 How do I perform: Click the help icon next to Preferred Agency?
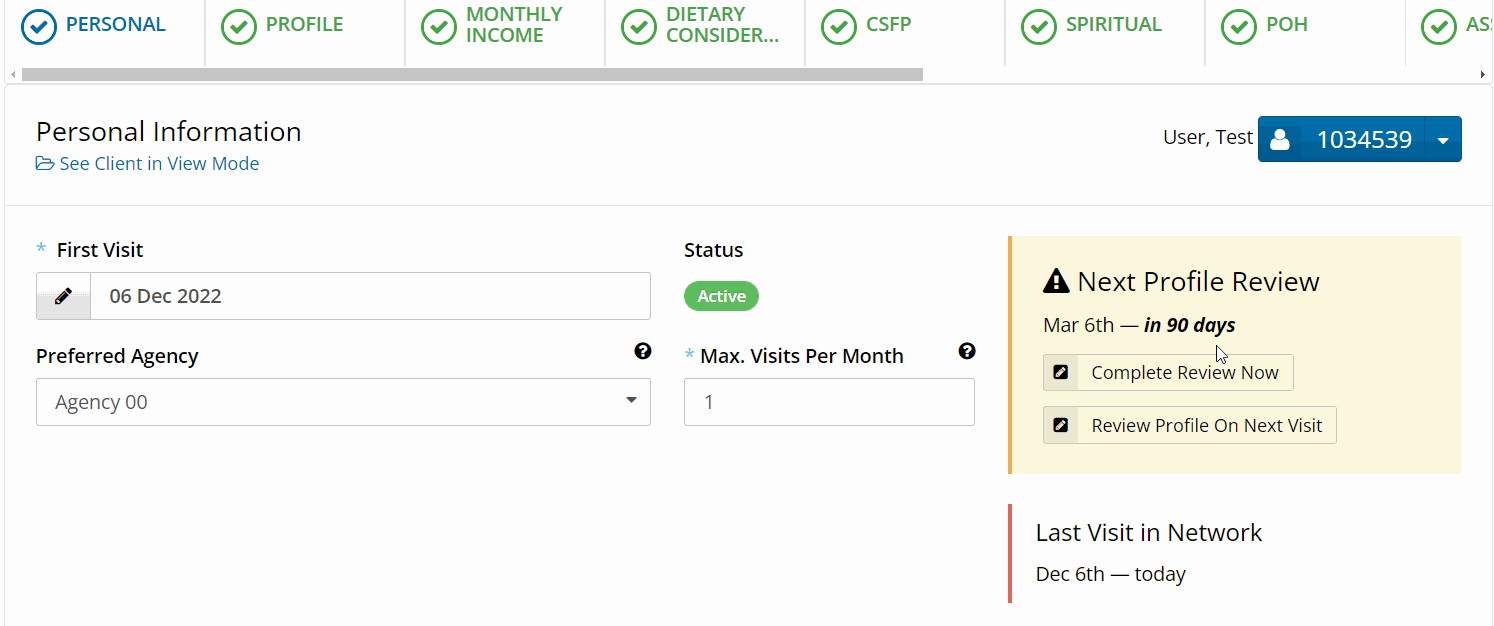pyautogui.click(x=642, y=351)
